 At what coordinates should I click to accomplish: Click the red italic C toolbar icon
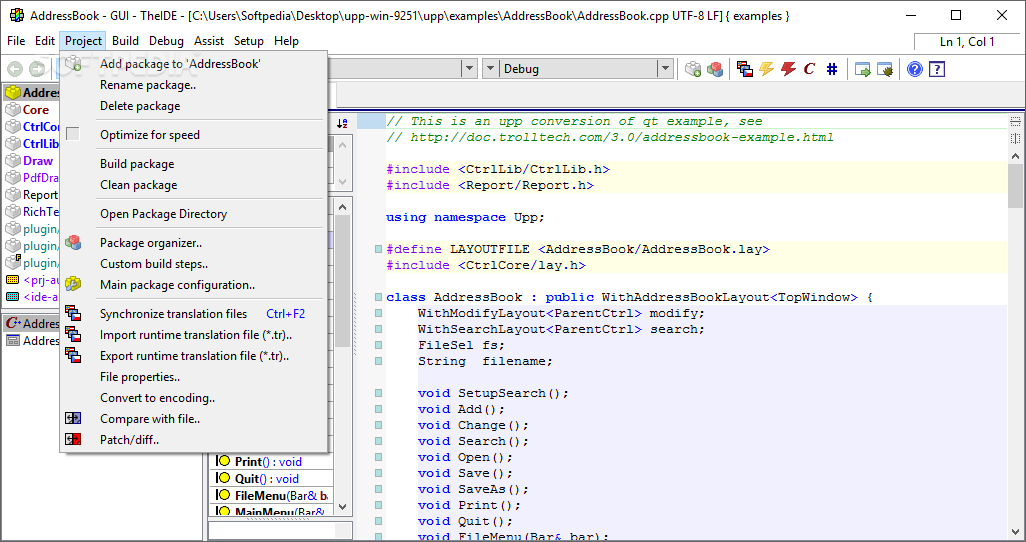pos(809,69)
